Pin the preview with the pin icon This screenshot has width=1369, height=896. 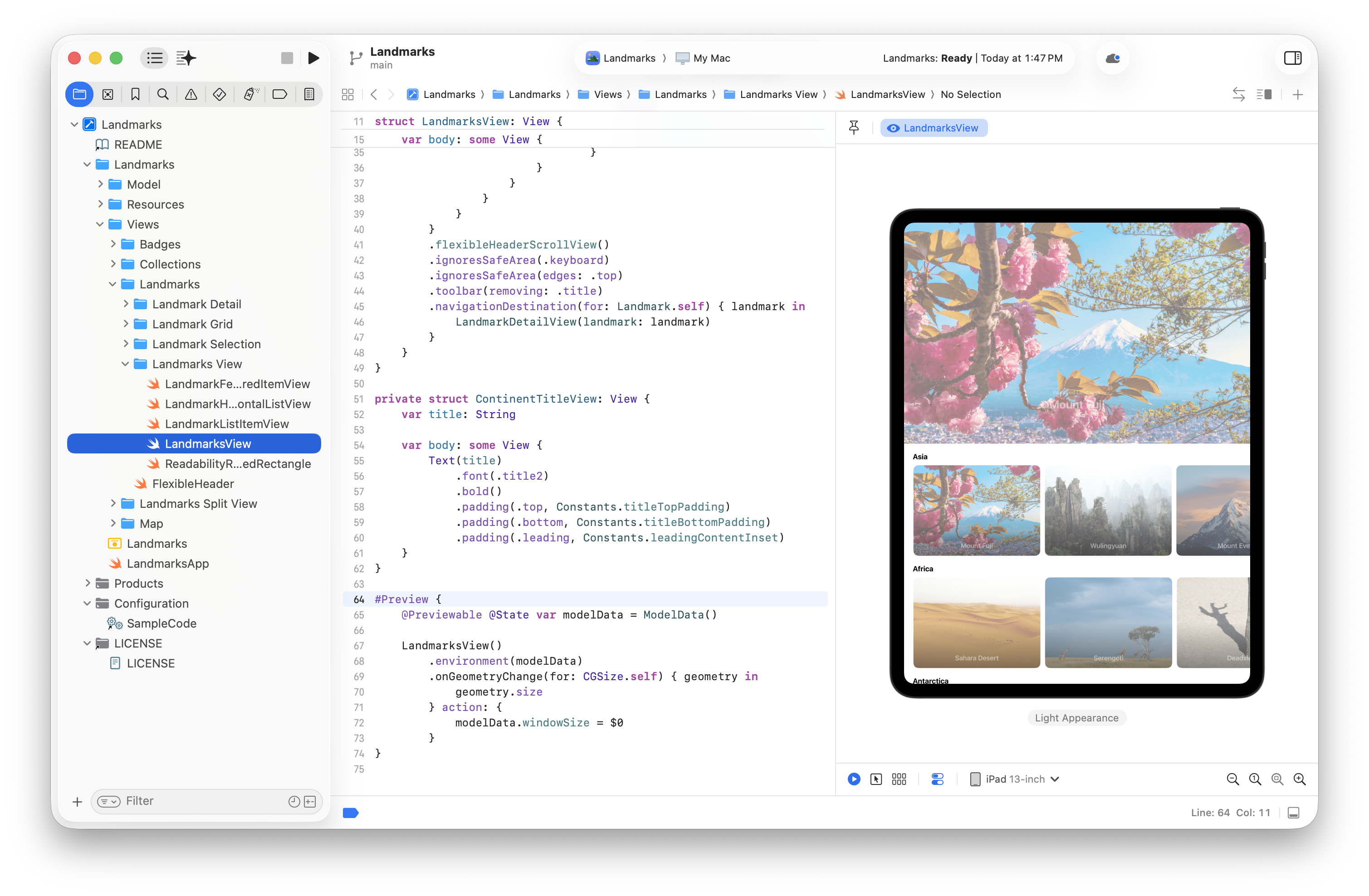(x=854, y=127)
